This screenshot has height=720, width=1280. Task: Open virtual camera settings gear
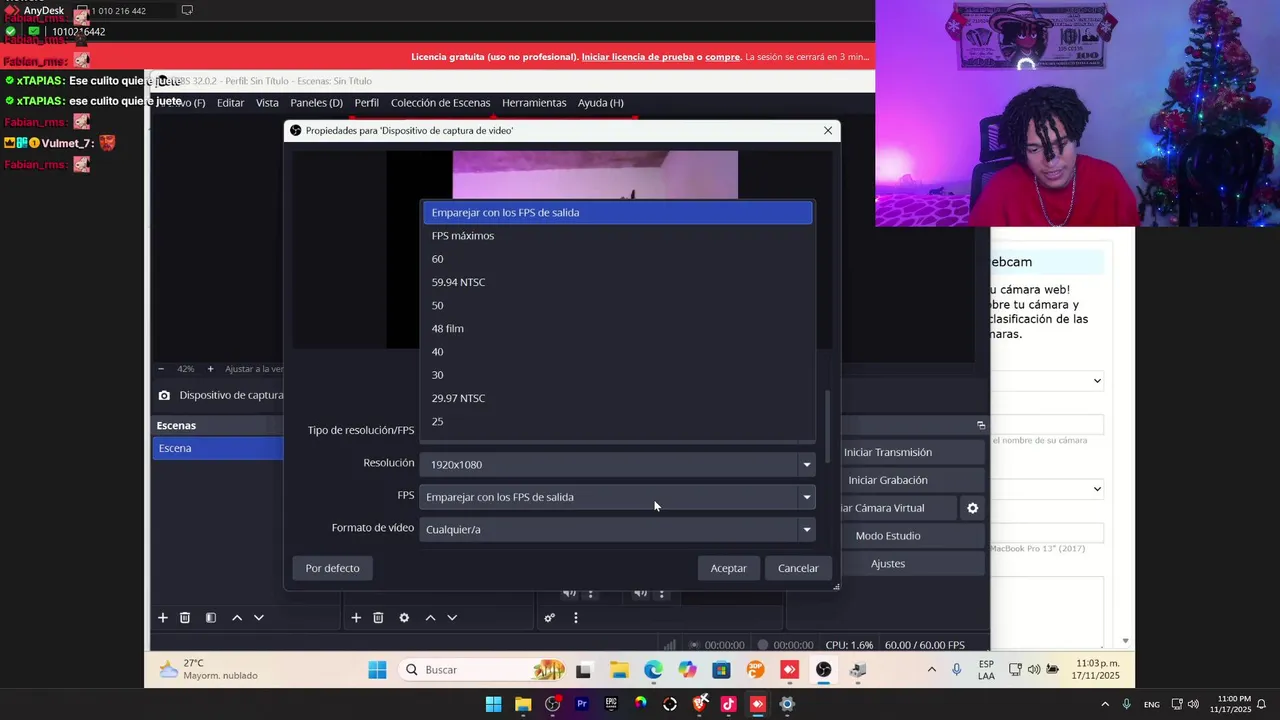coord(972,508)
